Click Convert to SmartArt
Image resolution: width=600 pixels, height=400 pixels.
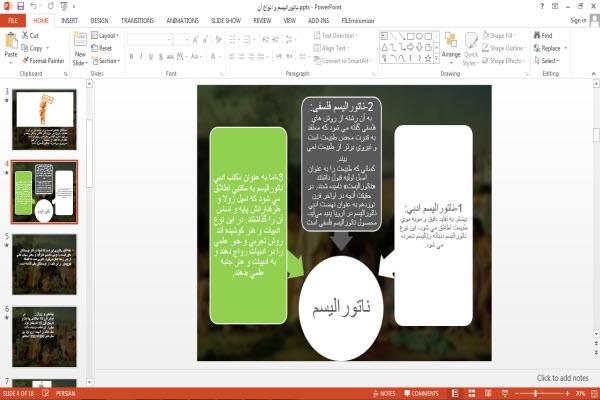[x=343, y=61]
